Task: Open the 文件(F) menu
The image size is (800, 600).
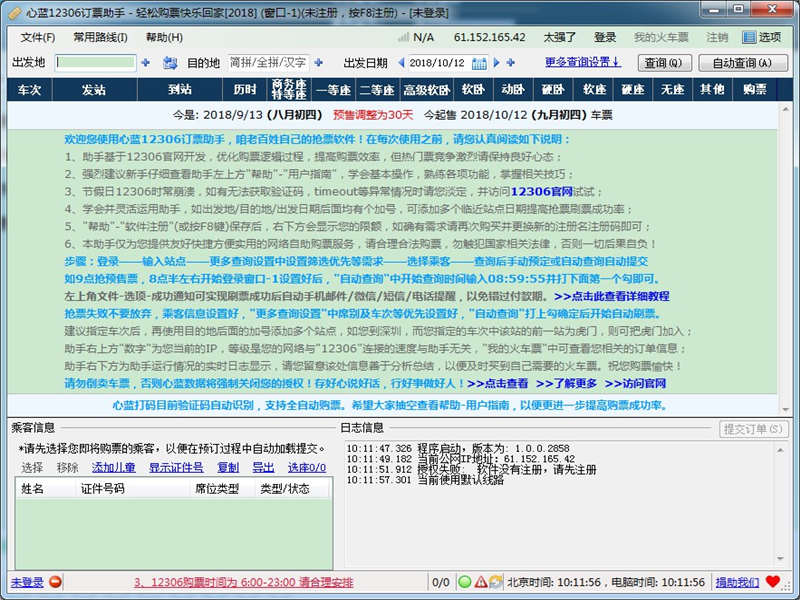Action: point(38,37)
